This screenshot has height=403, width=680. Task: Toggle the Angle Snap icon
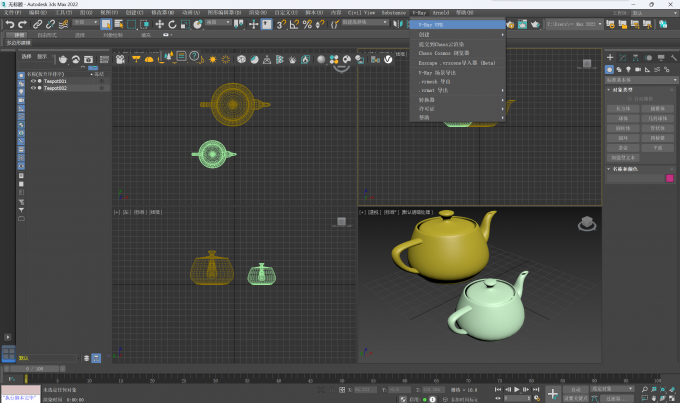tap(294, 24)
